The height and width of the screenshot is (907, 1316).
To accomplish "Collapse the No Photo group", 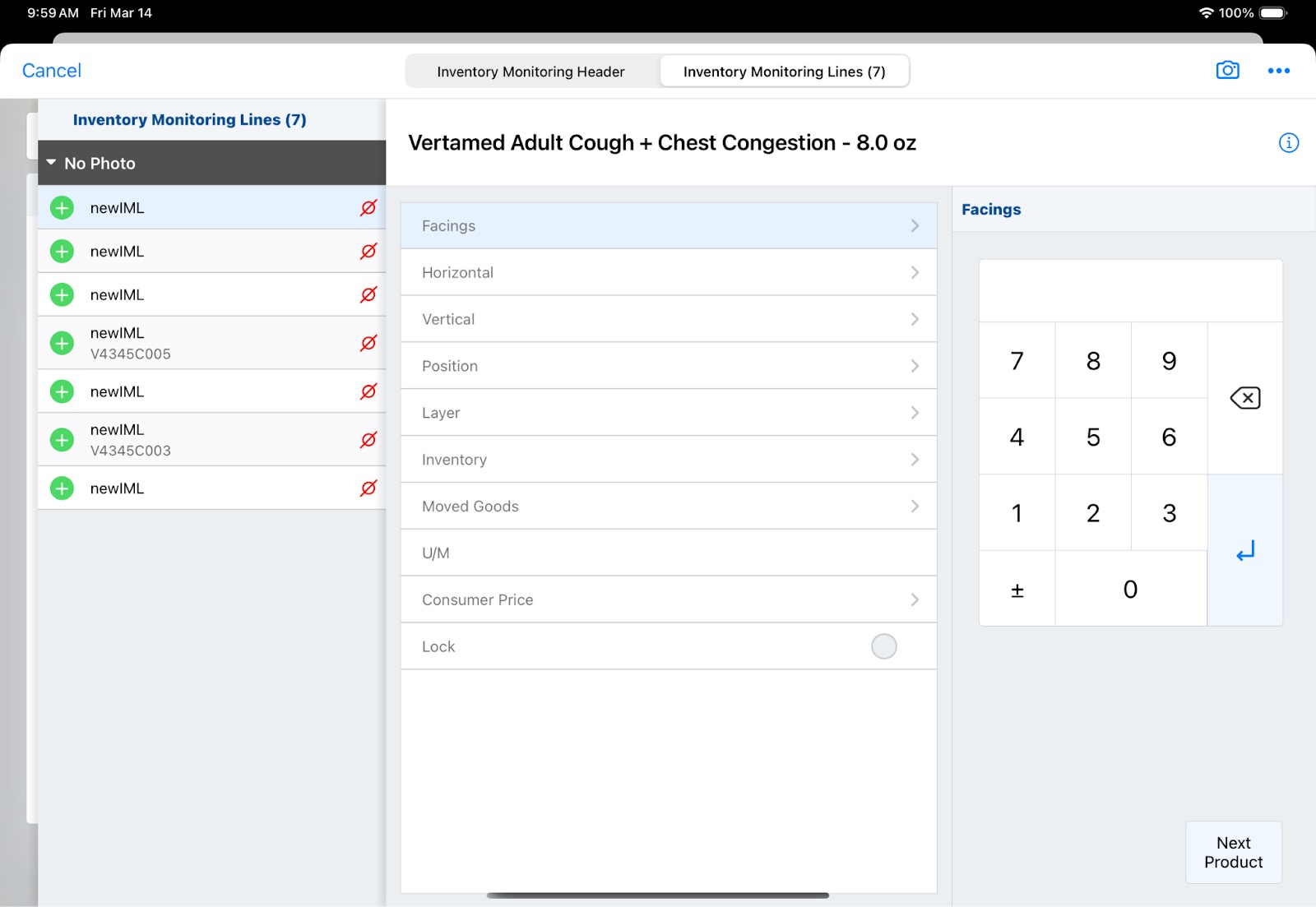I will click(x=52, y=163).
